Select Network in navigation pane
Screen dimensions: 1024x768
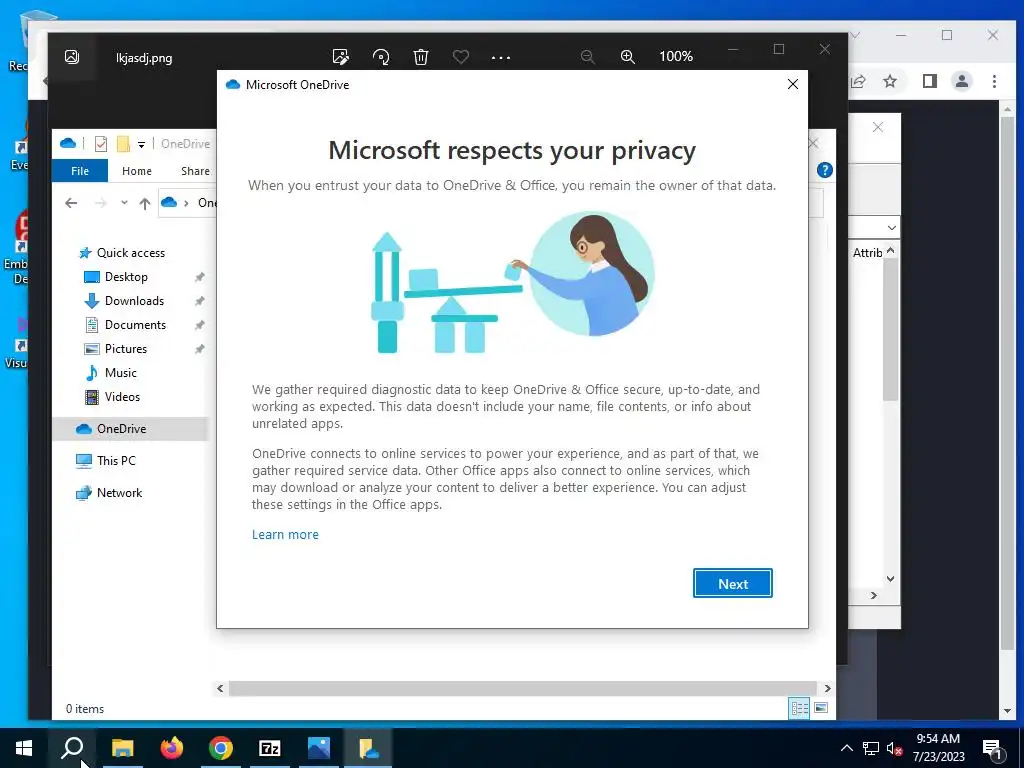pos(120,493)
